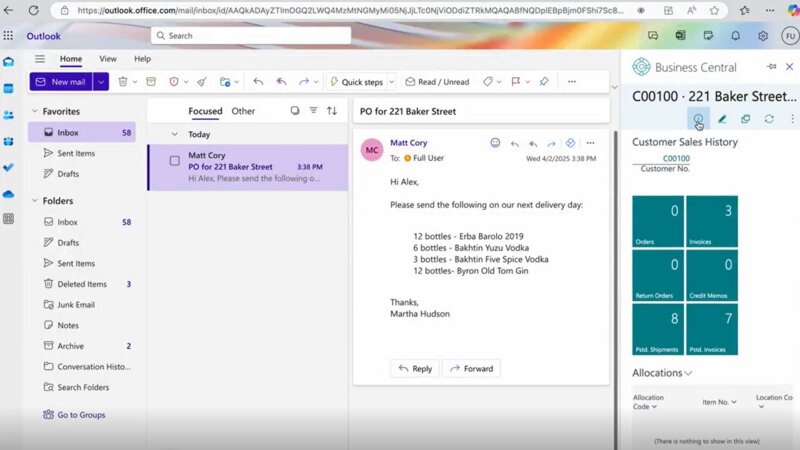This screenshot has height=450, width=800.
Task: Click the Outlook Search box
Action: click(251, 36)
